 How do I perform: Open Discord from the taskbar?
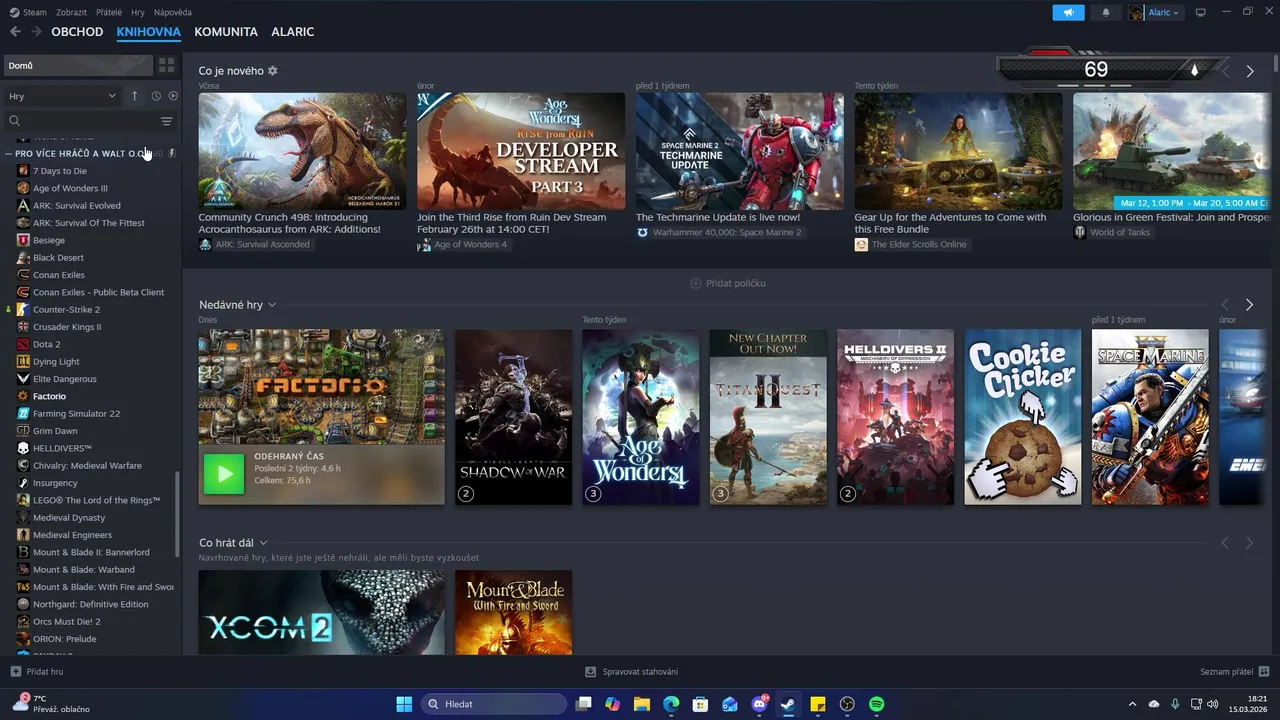point(759,704)
